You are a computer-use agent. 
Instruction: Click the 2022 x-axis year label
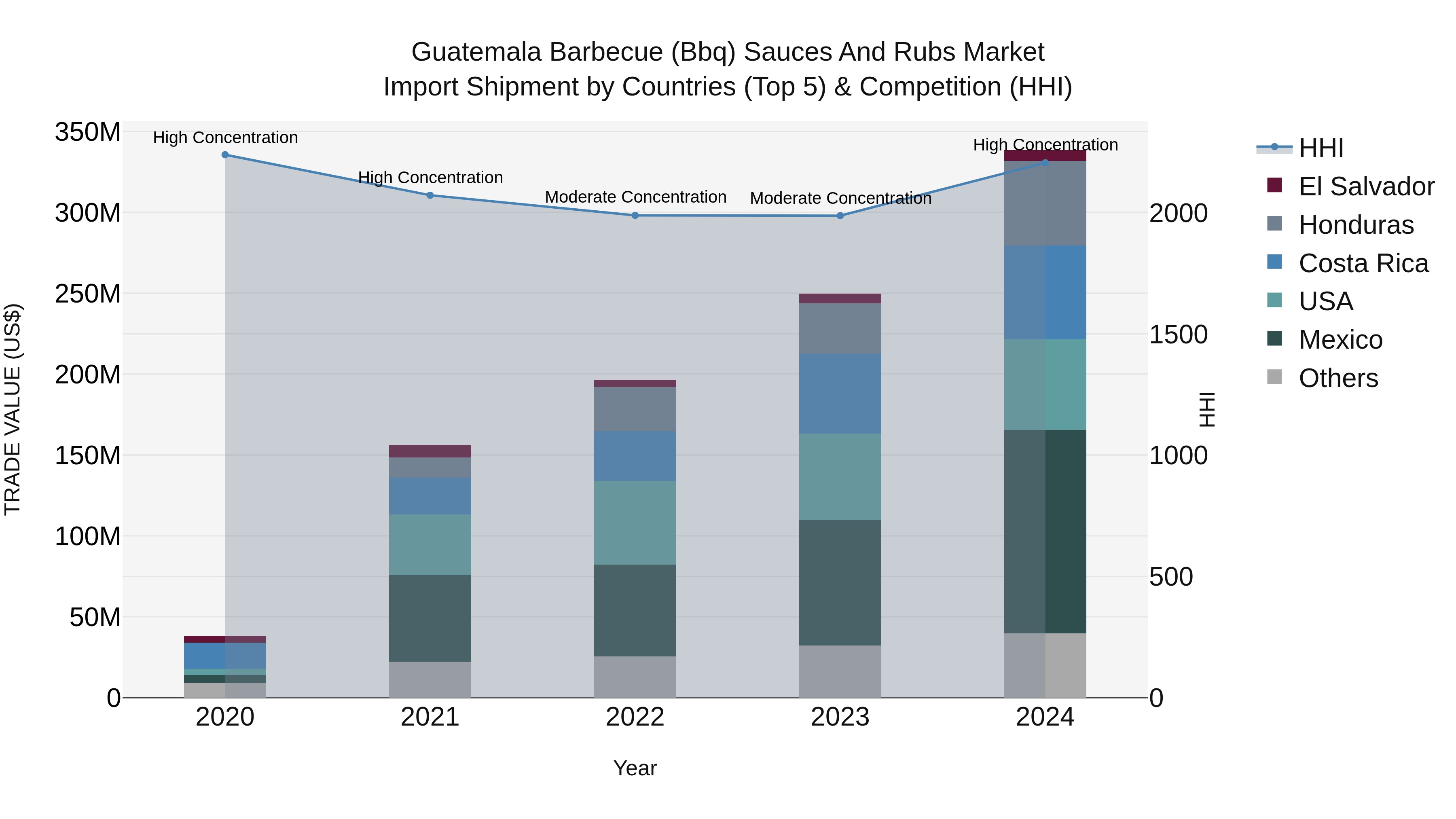coord(635,717)
